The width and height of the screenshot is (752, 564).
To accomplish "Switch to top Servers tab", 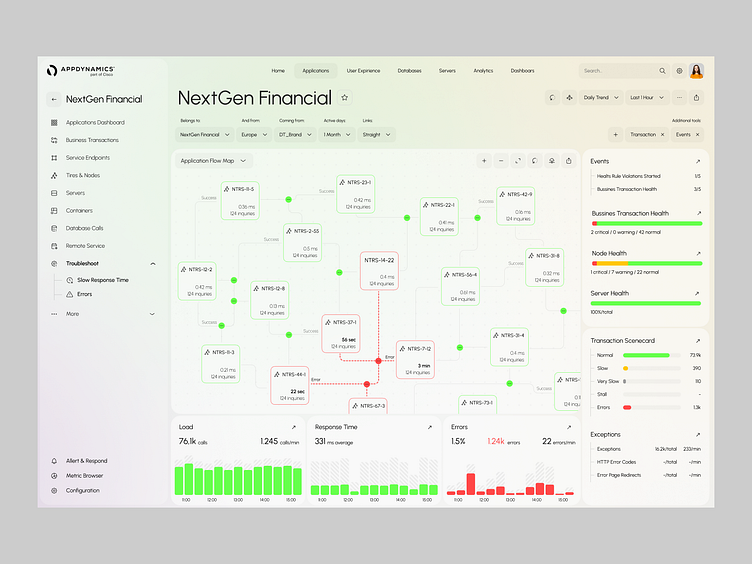I will (x=447, y=70).
